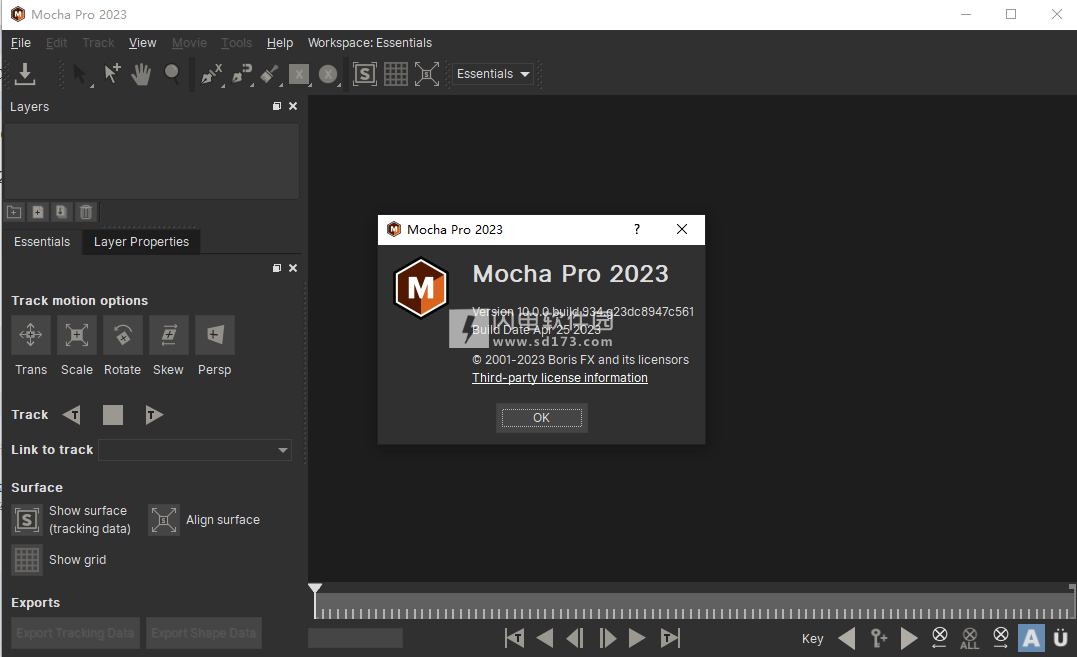
Task: Click the Align surface button in Surface section
Action: (164, 520)
